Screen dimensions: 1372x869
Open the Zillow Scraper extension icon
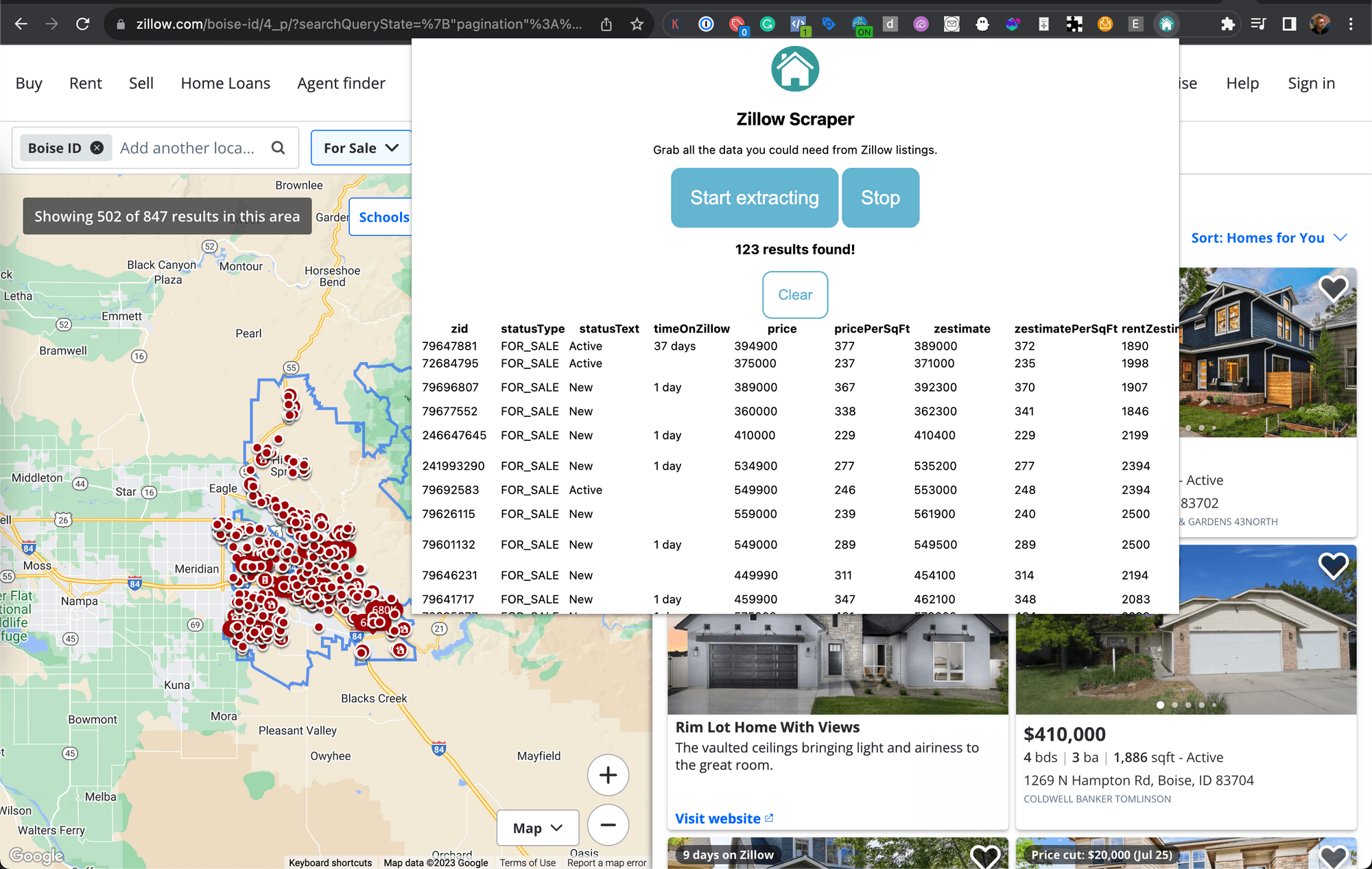tap(1167, 23)
